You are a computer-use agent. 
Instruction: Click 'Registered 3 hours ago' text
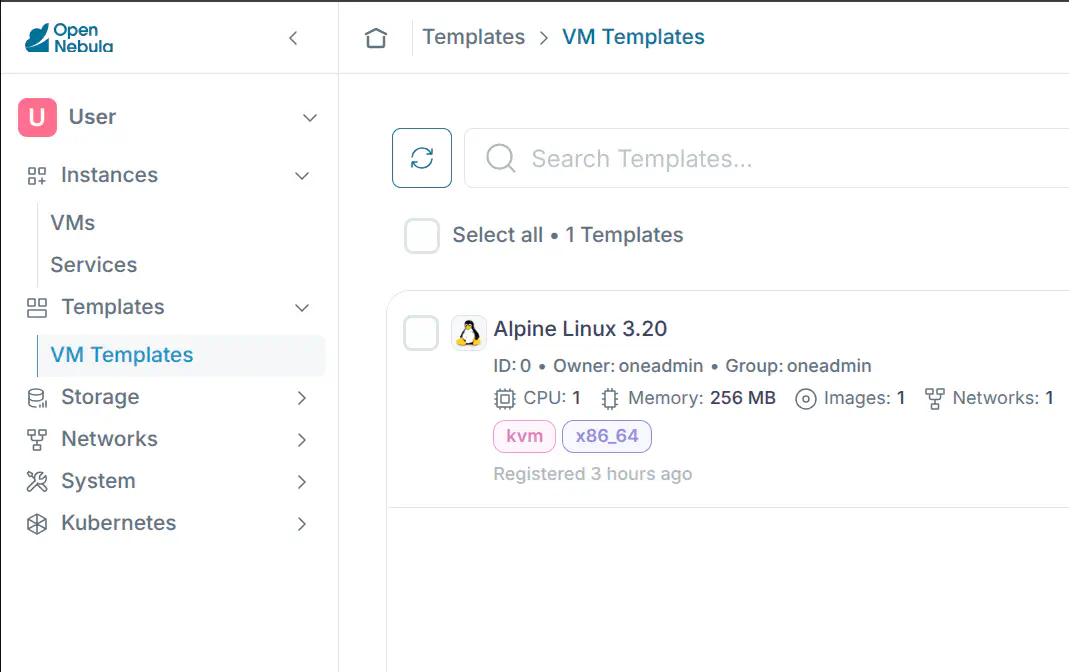592,474
